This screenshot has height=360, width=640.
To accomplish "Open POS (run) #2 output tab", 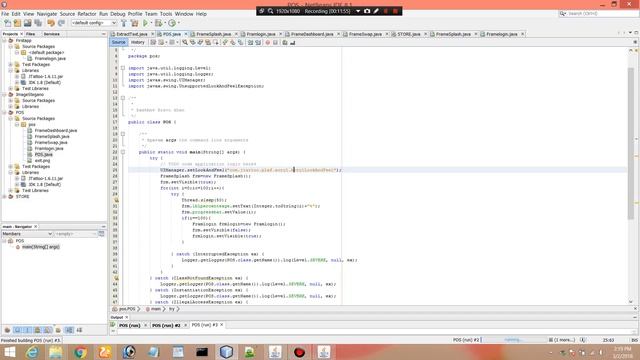I will [x=166, y=325].
